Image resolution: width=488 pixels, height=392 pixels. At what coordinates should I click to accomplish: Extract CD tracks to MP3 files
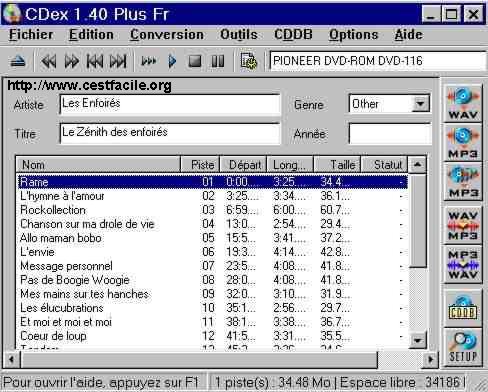click(x=463, y=143)
